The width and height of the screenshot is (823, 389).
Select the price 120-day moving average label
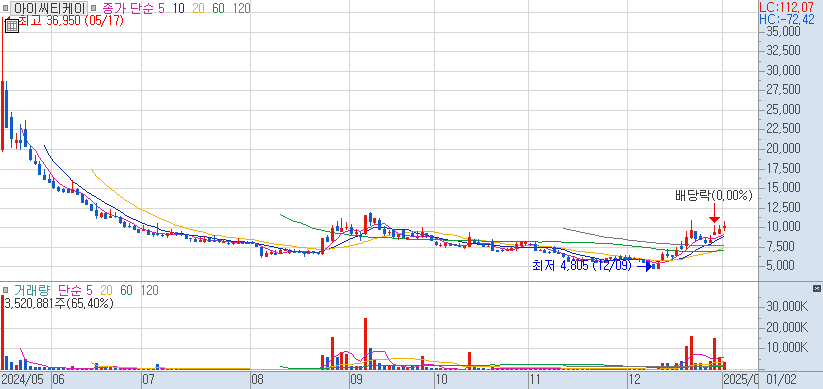241,8
